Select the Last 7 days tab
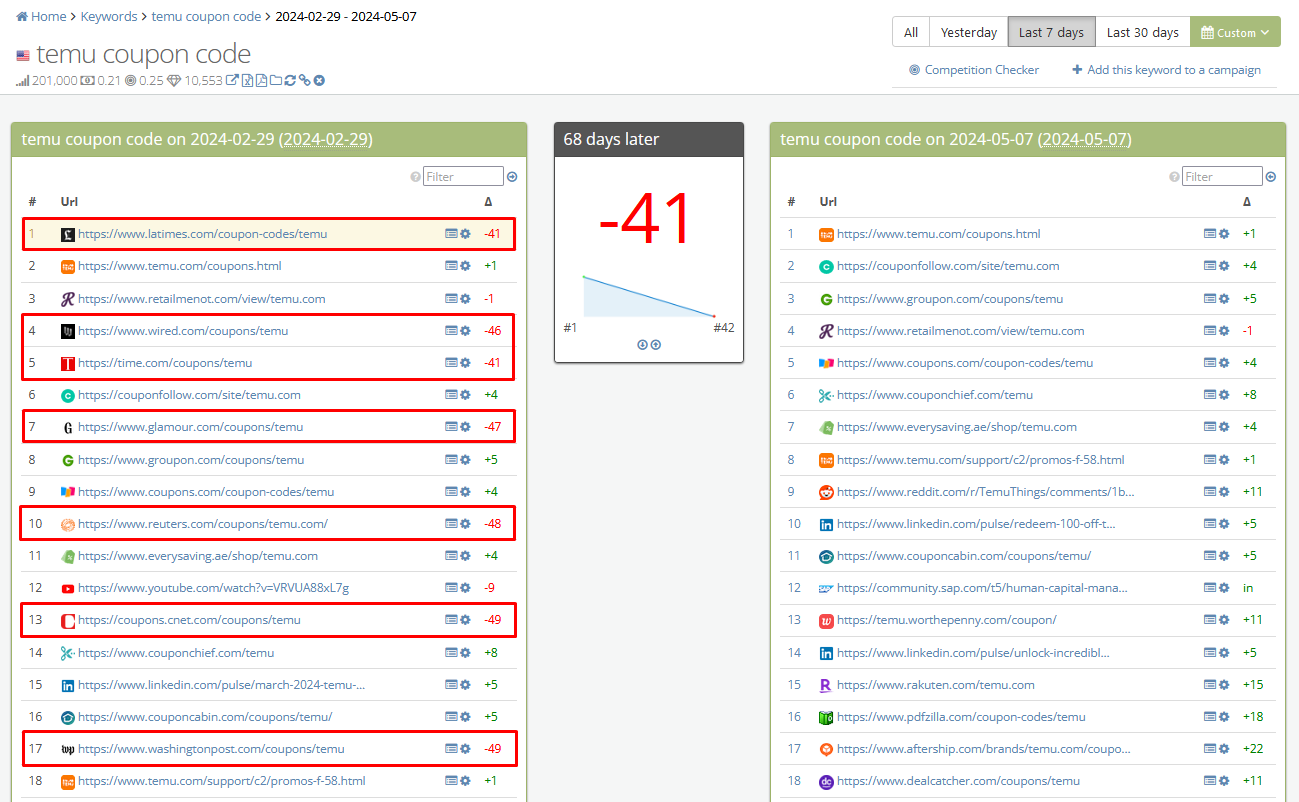Image resolution: width=1299 pixels, height=802 pixels. (x=1051, y=32)
